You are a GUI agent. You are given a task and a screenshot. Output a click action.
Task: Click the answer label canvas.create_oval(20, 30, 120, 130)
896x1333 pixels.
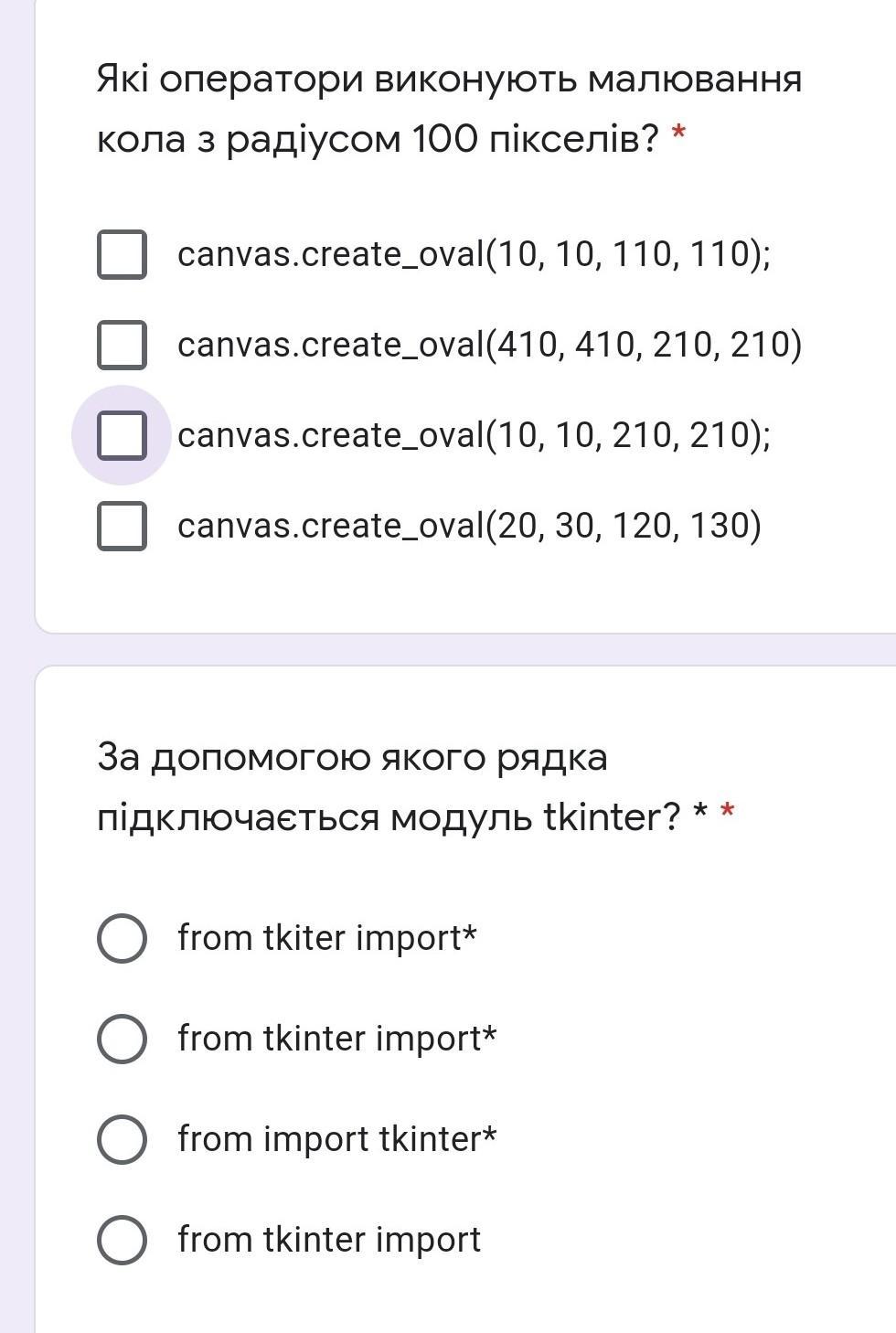(470, 526)
